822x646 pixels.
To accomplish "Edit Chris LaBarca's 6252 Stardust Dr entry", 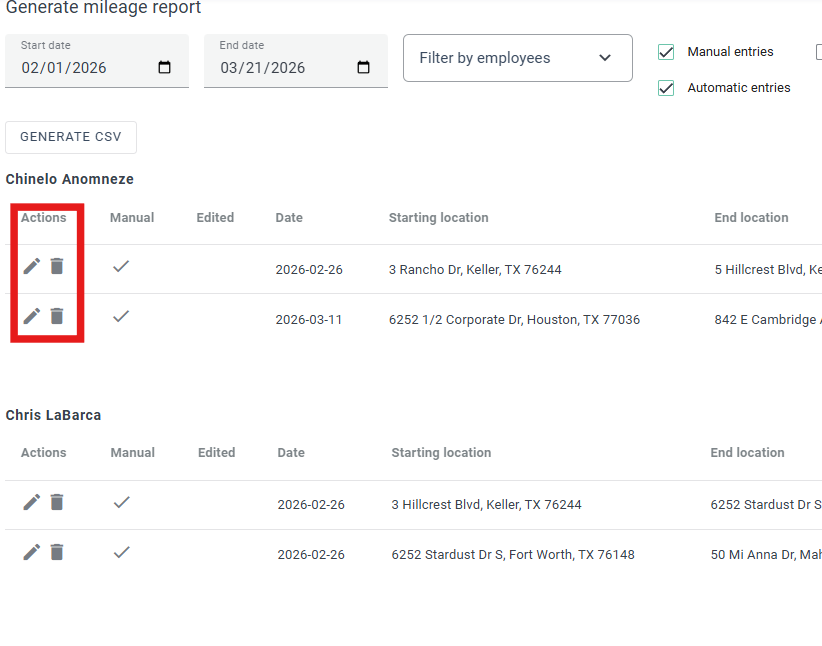I will point(32,552).
